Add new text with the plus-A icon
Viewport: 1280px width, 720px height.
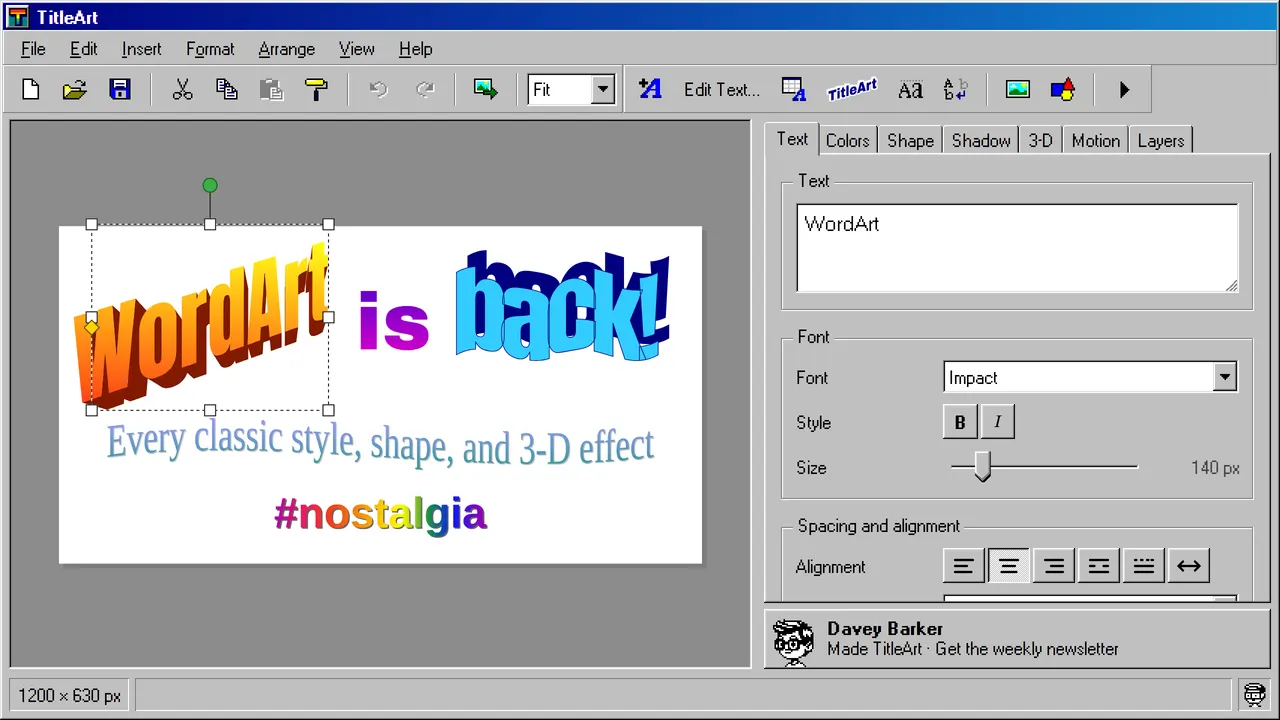tap(650, 90)
